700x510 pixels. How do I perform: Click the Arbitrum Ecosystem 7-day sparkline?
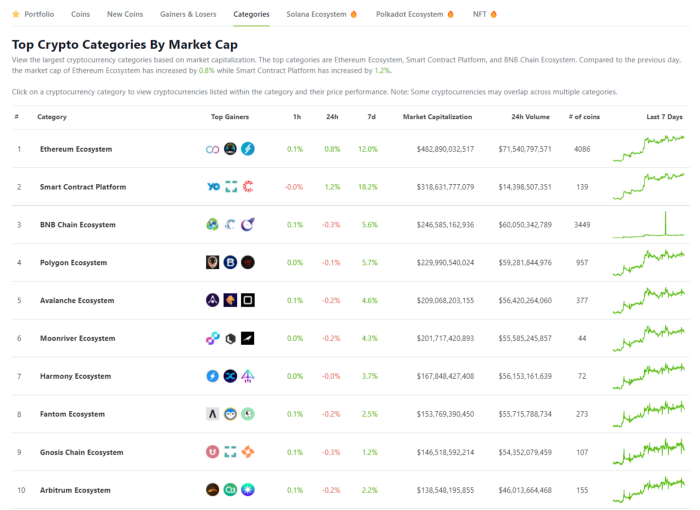649,490
